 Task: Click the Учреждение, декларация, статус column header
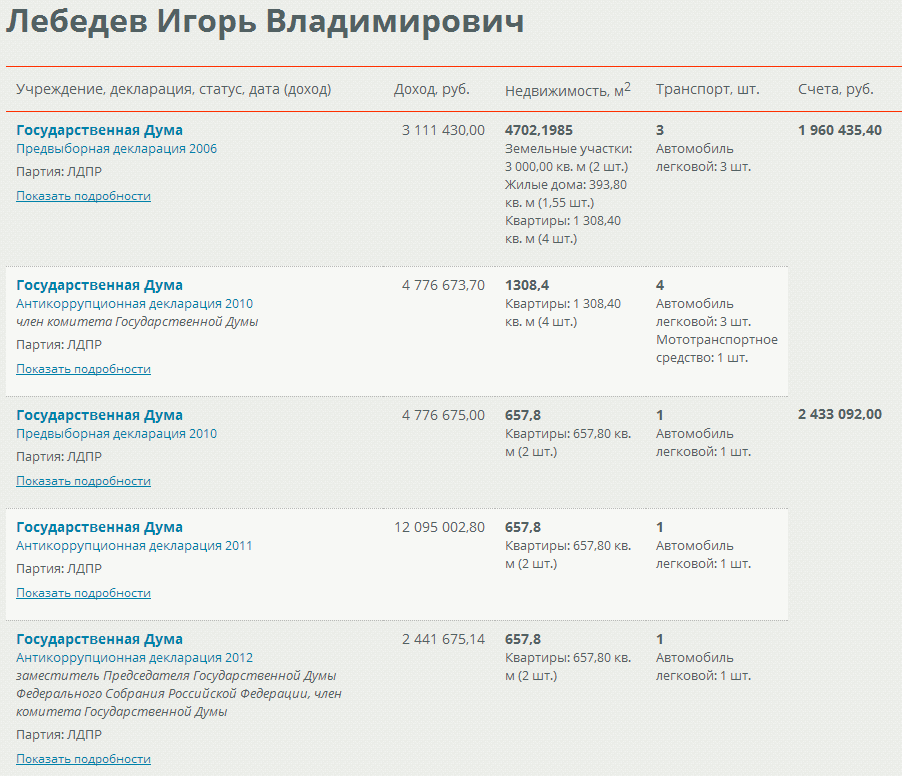pos(173,89)
